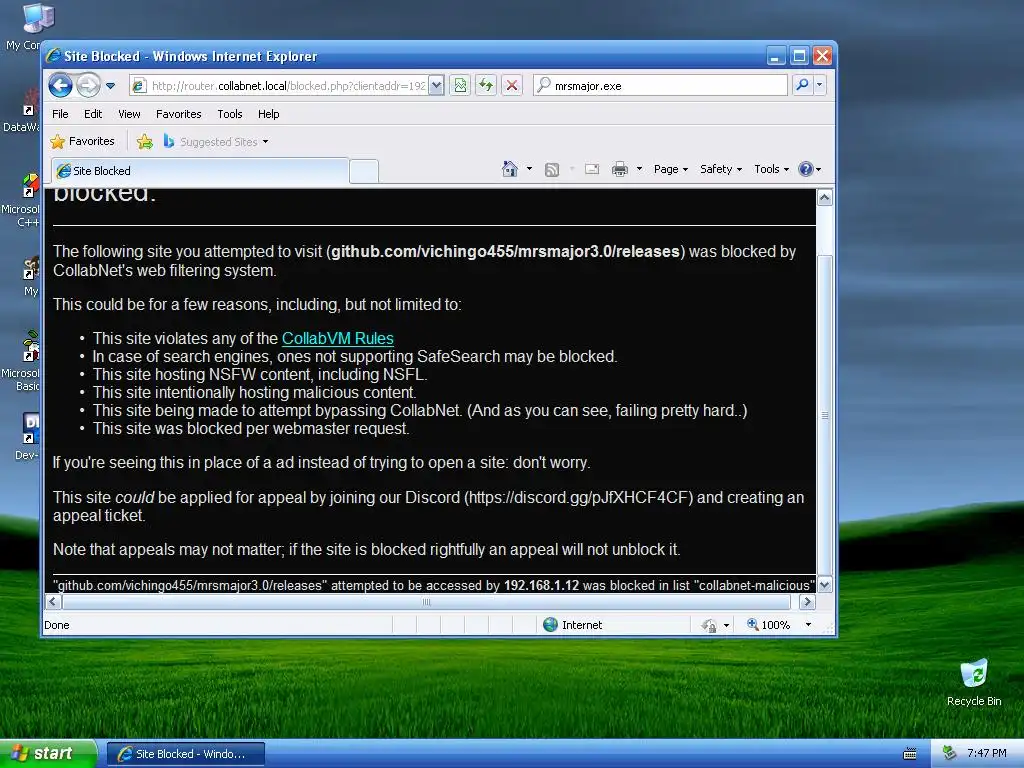1024x768 pixels.
Task: Click the system tray network icon
Action: click(950, 754)
